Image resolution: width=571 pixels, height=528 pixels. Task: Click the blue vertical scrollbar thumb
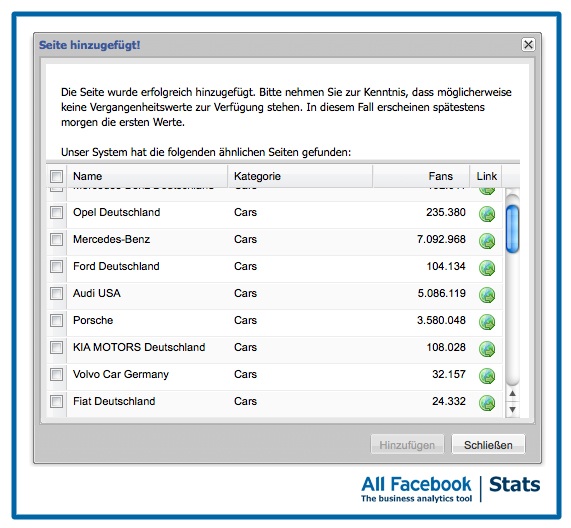[512, 229]
